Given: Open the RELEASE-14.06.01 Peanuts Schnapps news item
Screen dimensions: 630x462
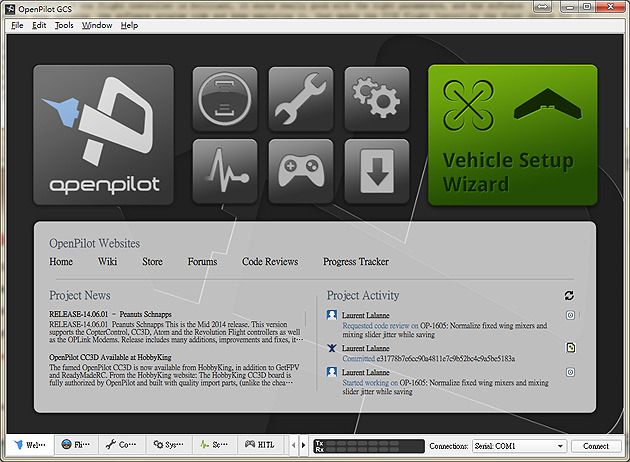Looking at the screenshot, I should 110,314.
